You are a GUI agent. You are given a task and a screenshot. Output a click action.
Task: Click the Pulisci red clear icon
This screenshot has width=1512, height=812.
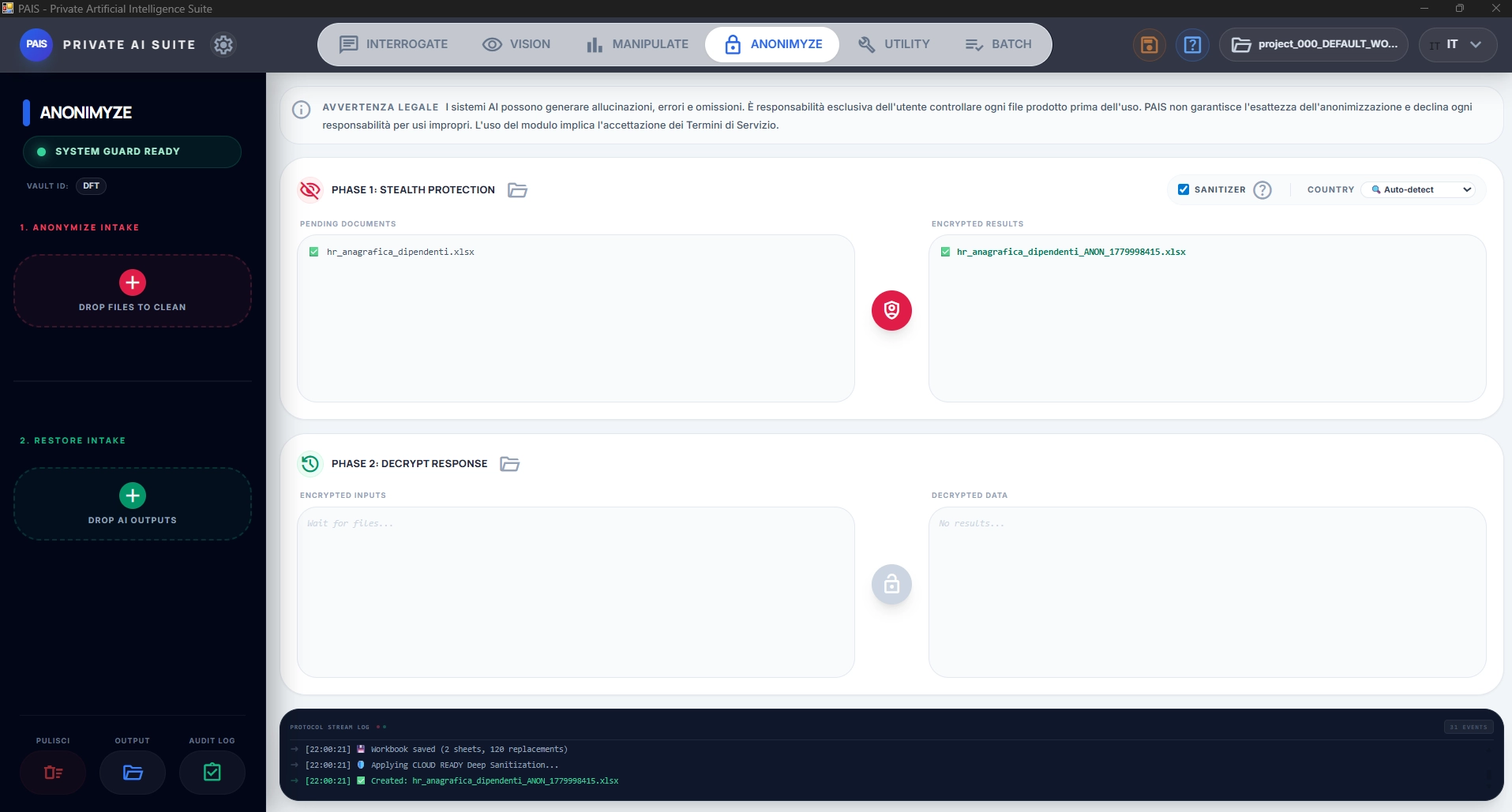tap(53, 773)
